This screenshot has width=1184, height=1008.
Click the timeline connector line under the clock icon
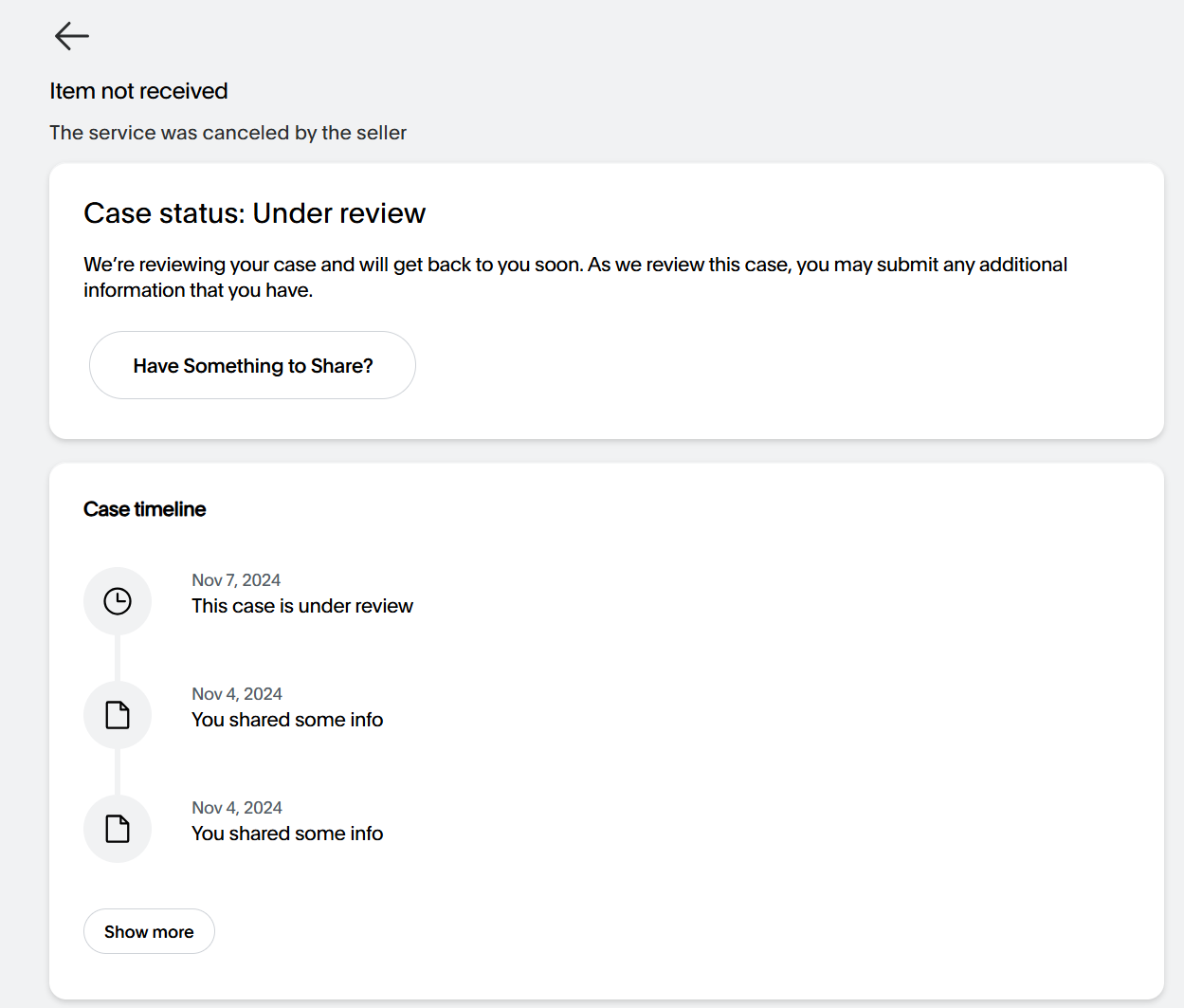118,657
